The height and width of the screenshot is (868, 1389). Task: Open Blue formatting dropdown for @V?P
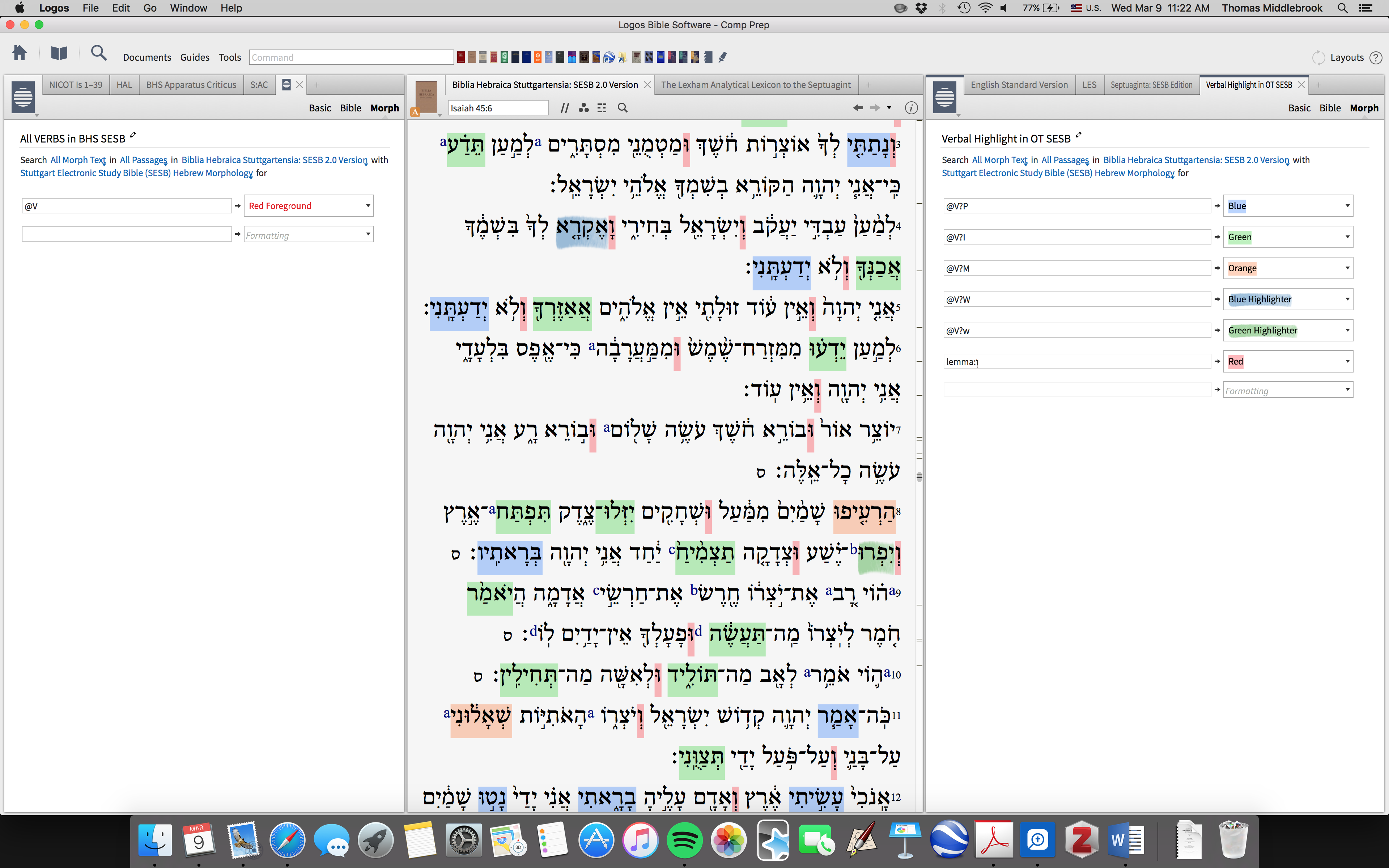coord(1288,206)
